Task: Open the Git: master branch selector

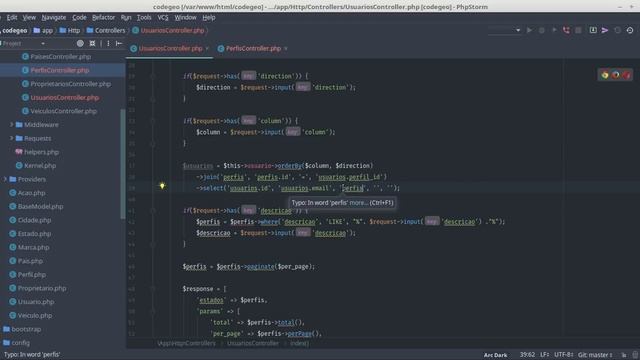Action: [x=595, y=355]
